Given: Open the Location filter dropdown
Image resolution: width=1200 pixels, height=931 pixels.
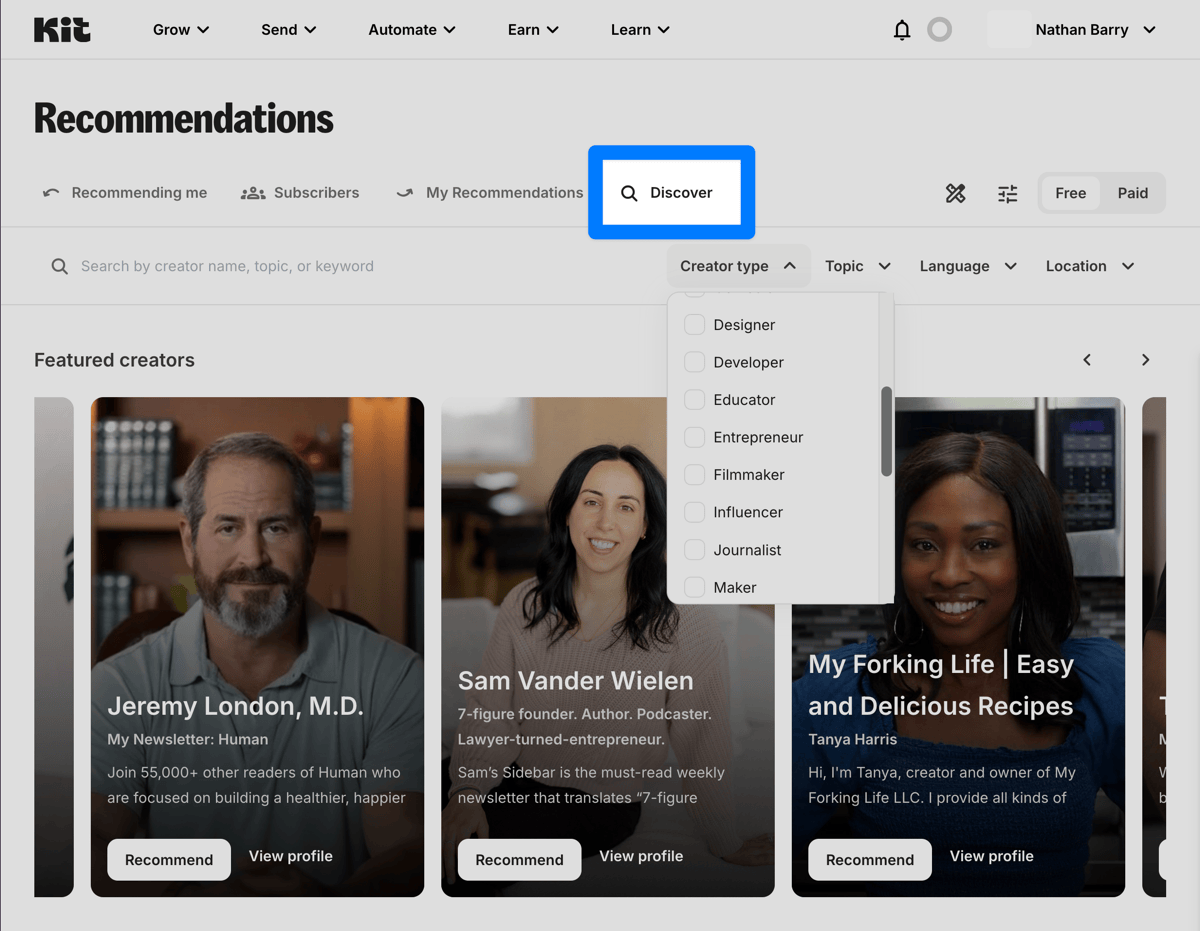Looking at the screenshot, I should point(1089,266).
